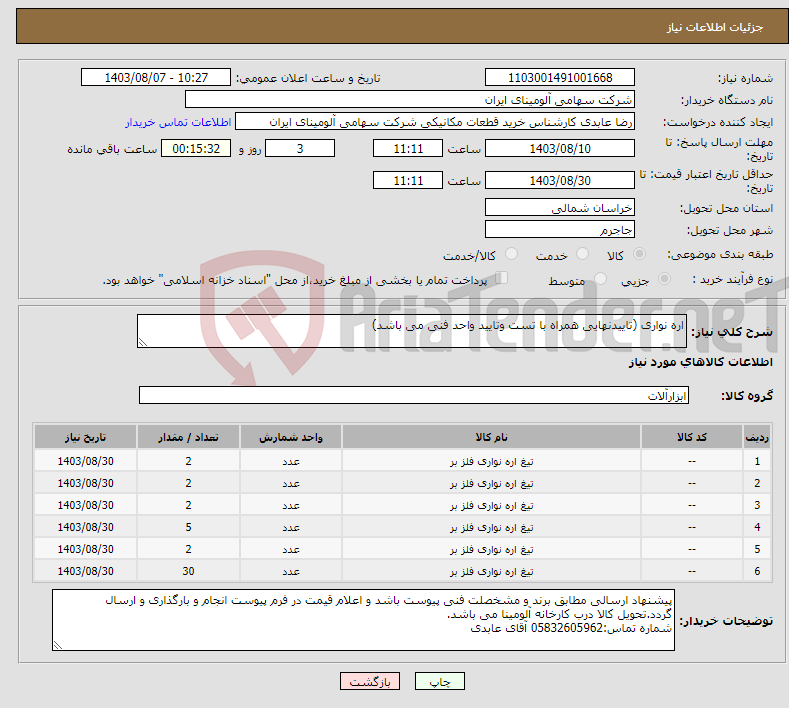
Task: Click the تعداد / مقدار column header
Action: (x=188, y=437)
